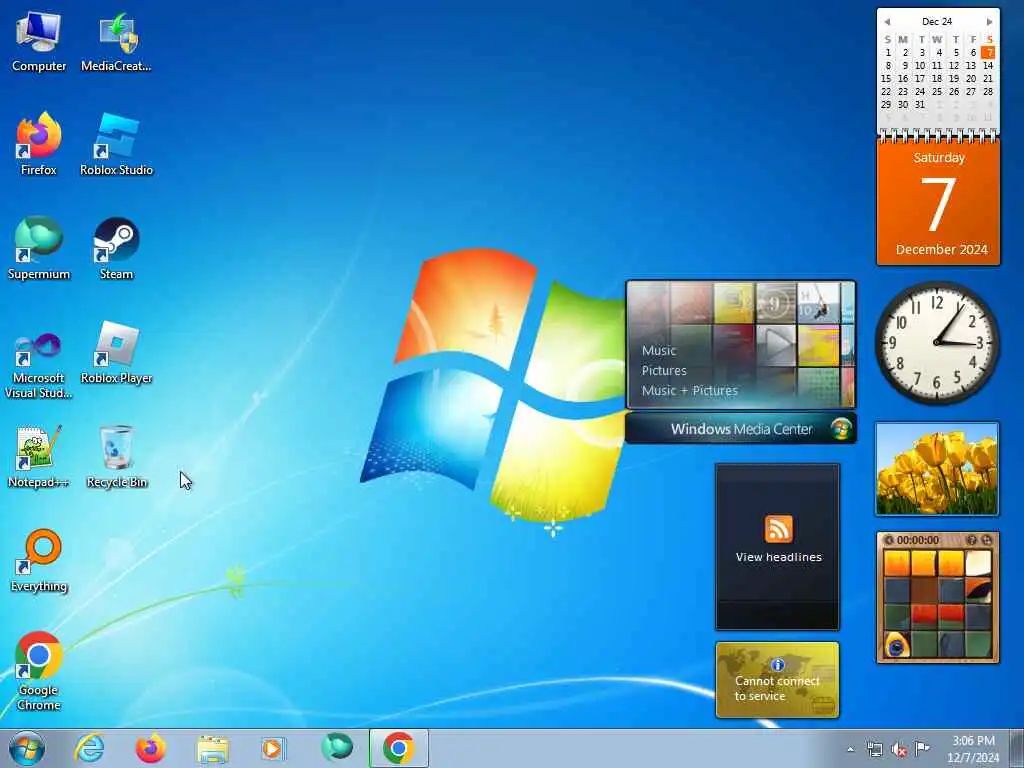
Task: Launch Internet Explorer from the taskbar
Action: click(89, 748)
